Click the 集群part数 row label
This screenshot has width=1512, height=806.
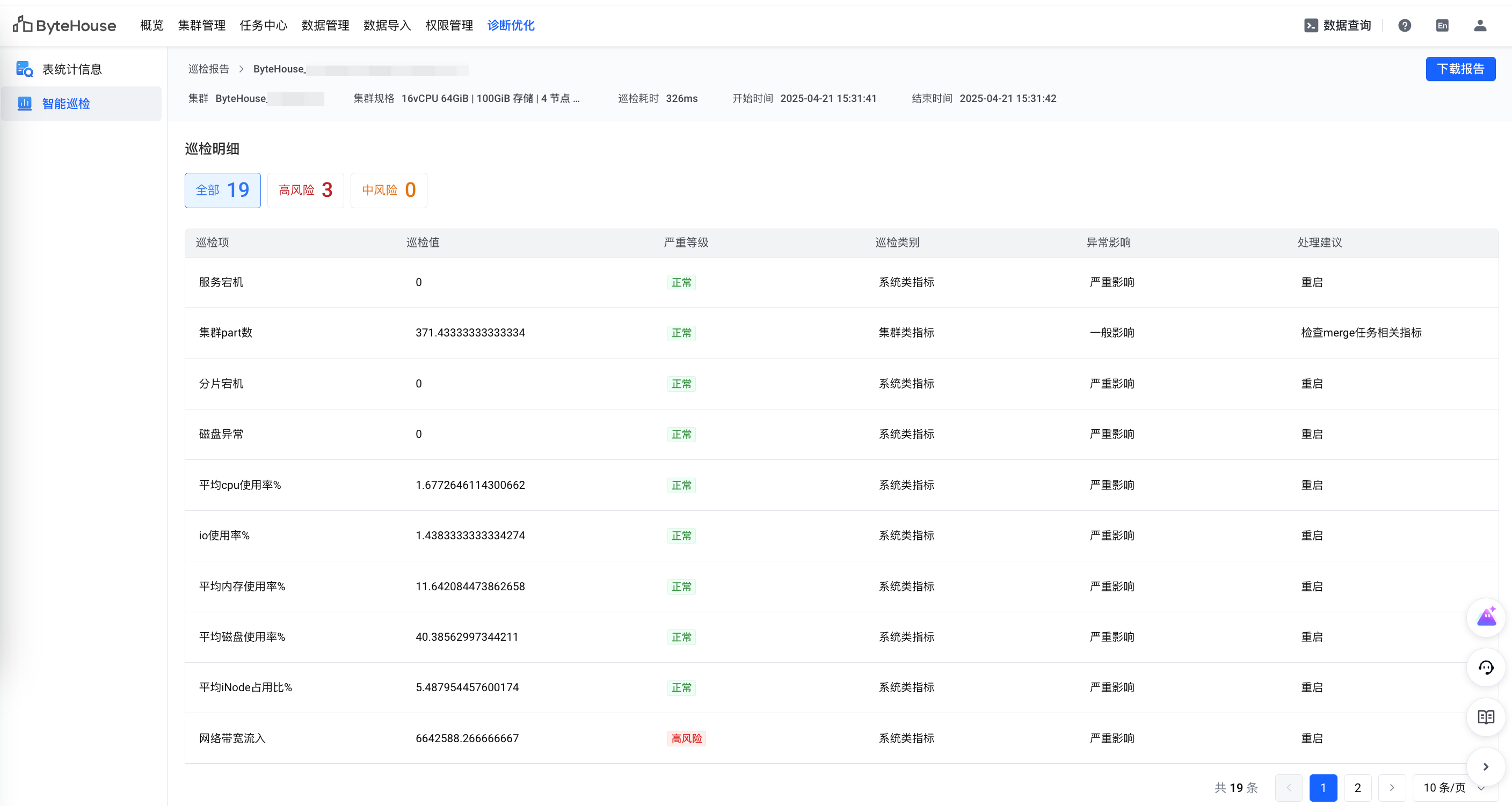coord(226,333)
